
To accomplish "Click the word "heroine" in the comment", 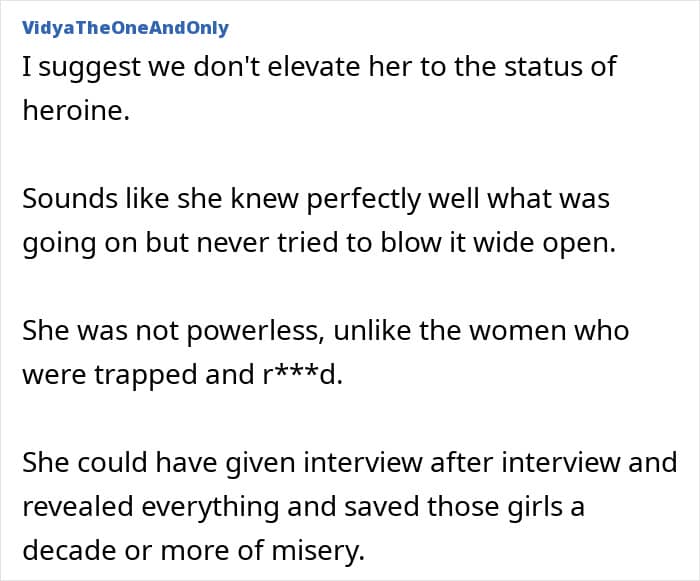I will coord(74,111).
